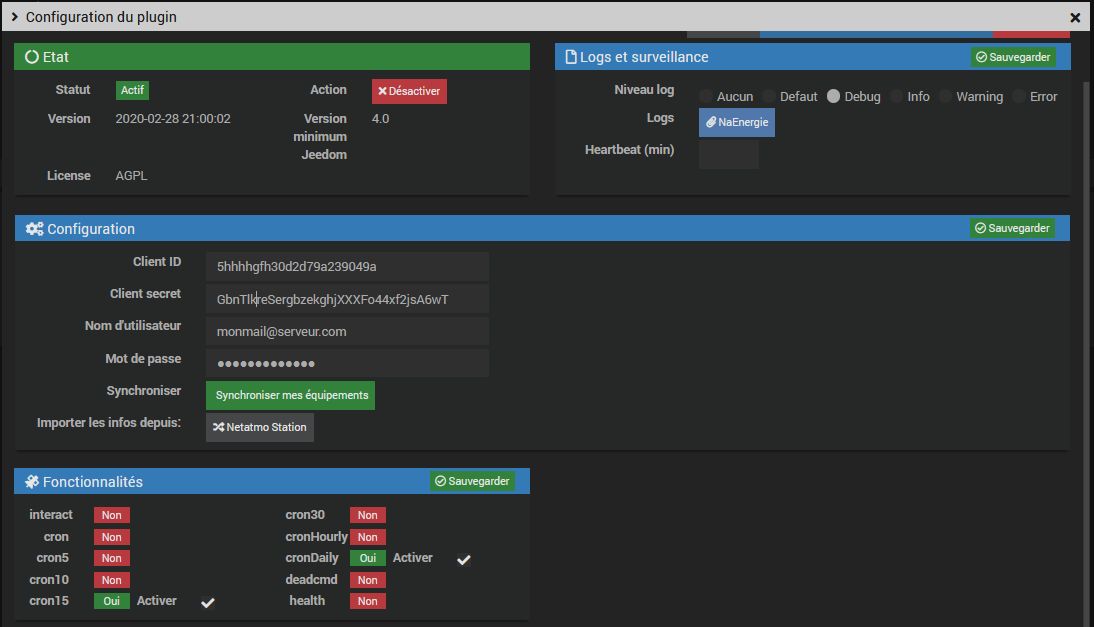Click the Fonctionnalités puzzle piece icon
This screenshot has height=627, width=1094.
[x=32, y=482]
